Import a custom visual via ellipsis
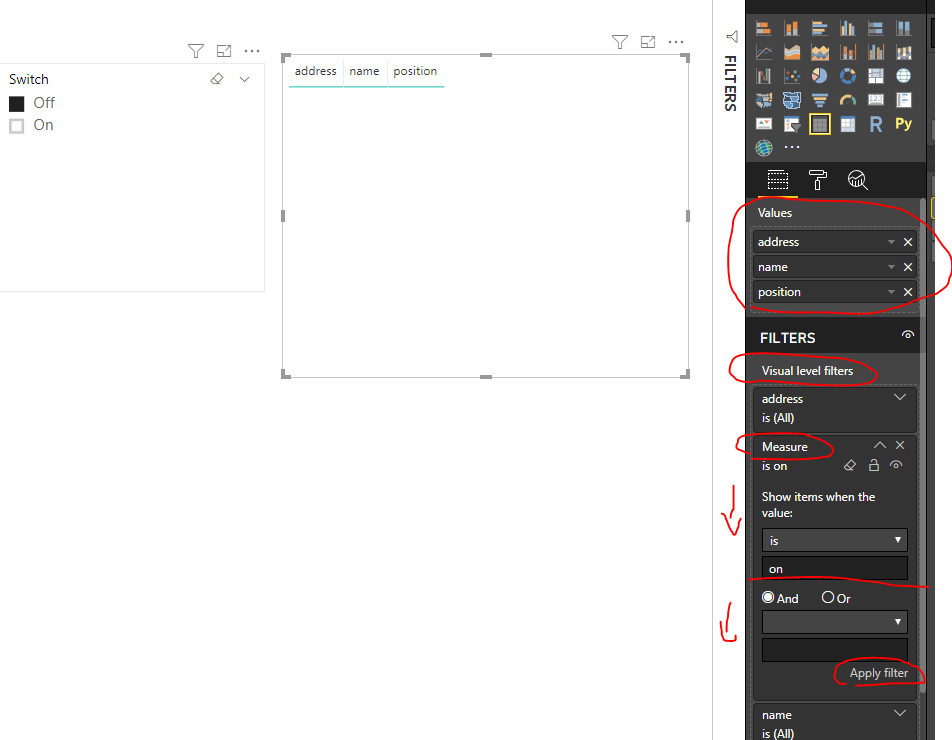The width and height of the screenshot is (952, 740). click(x=792, y=148)
